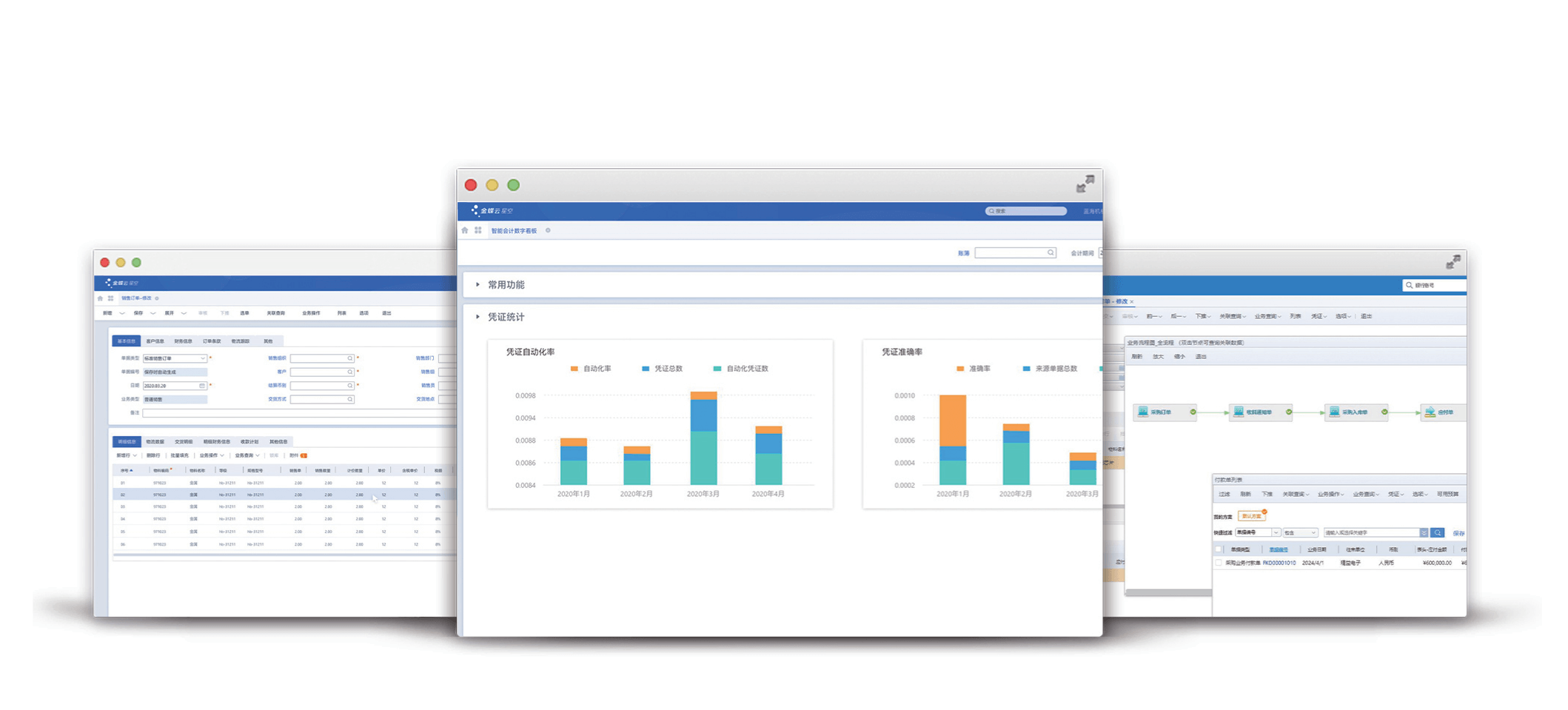
Task: Select the 收款计划 tab
Action: (249, 441)
